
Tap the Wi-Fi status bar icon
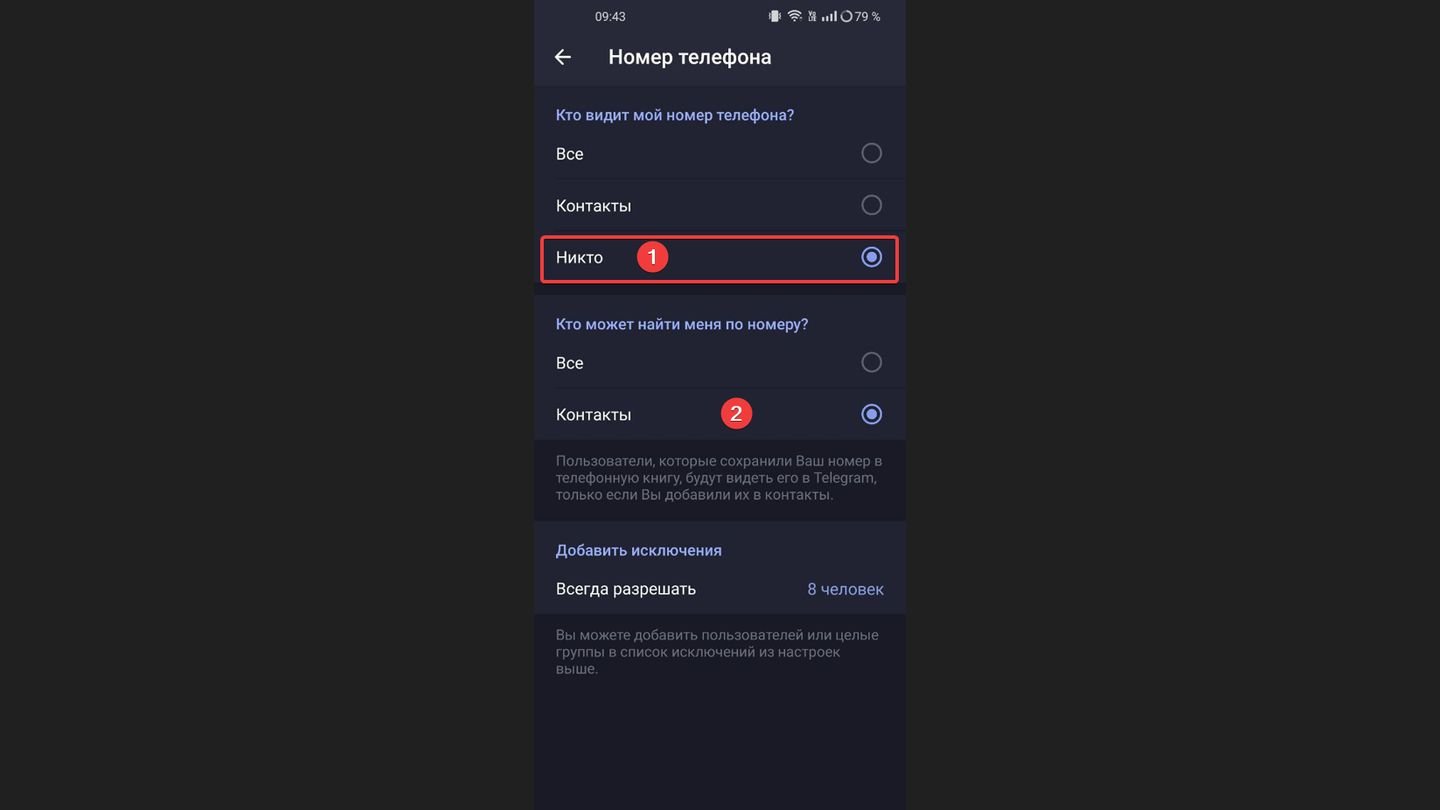pos(795,16)
